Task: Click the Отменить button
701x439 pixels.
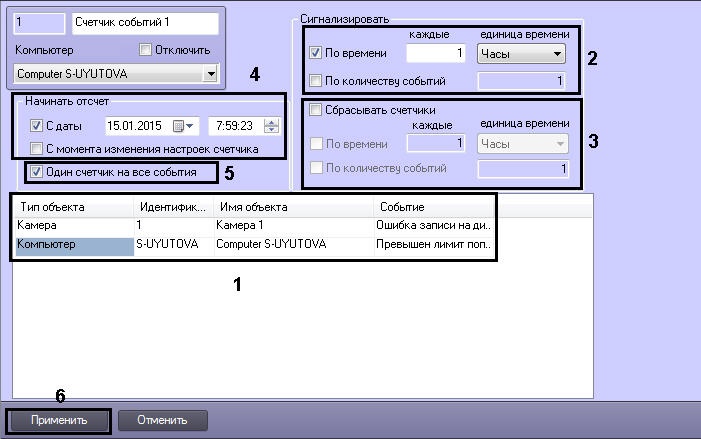Action: pos(162,420)
